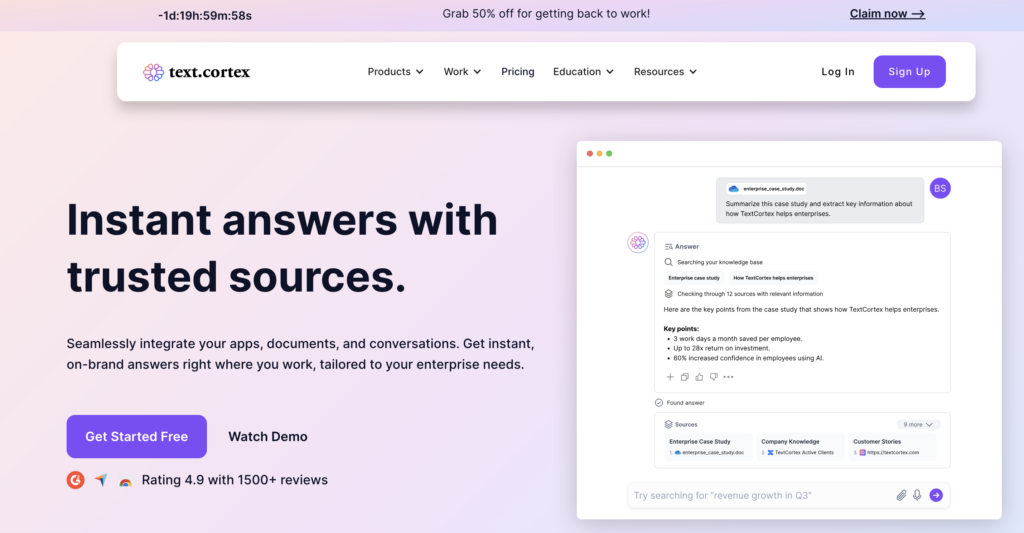This screenshot has height=533, width=1024.
Task: Click the '3 work days a month saved' bullet
Action: (737, 339)
